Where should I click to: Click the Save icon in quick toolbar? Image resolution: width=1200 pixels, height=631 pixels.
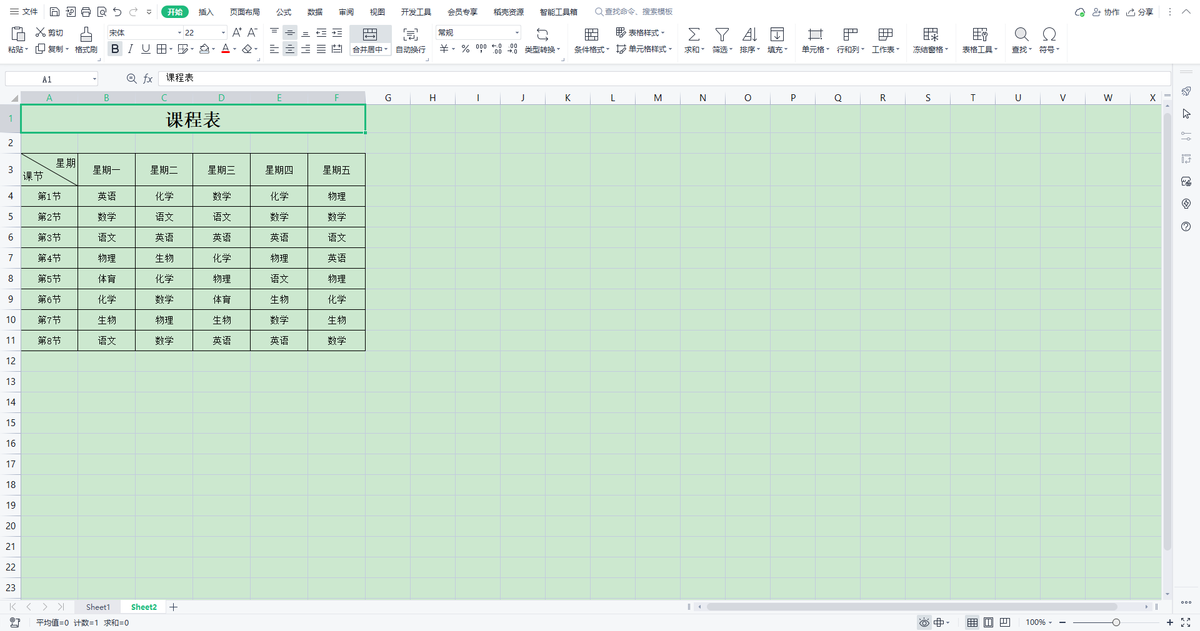pyautogui.click(x=54, y=12)
